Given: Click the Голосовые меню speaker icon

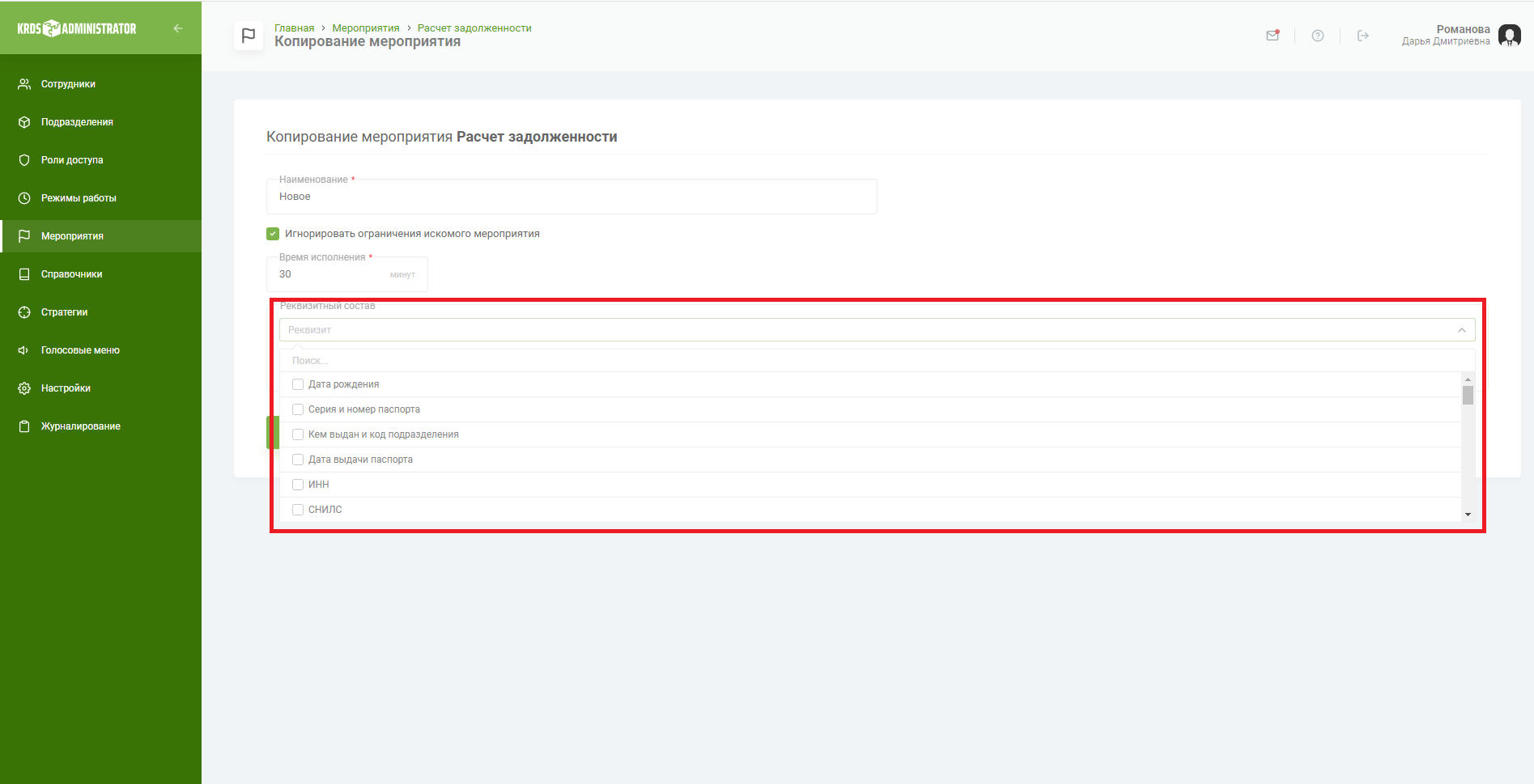Looking at the screenshot, I should (24, 350).
